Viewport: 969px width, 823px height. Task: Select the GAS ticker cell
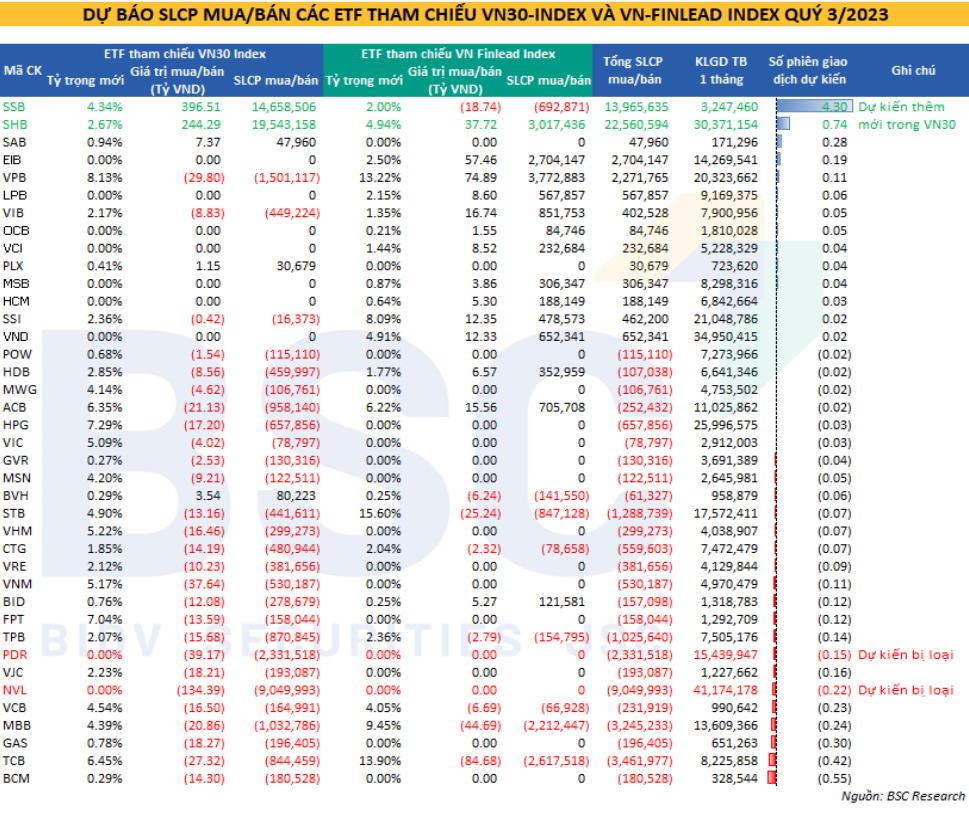pyautogui.click(x=15, y=743)
